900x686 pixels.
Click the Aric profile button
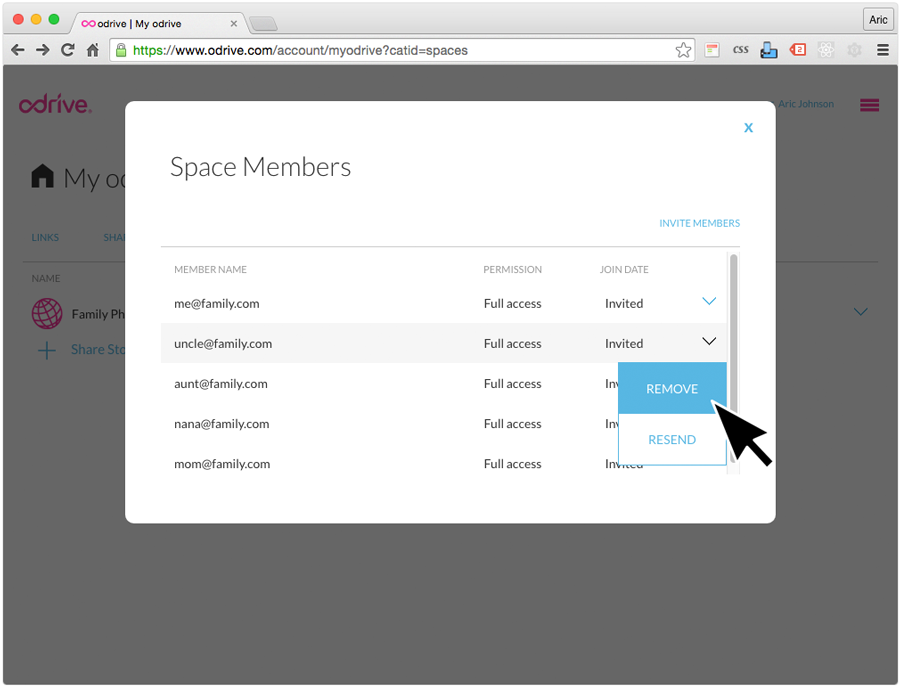click(x=878, y=20)
